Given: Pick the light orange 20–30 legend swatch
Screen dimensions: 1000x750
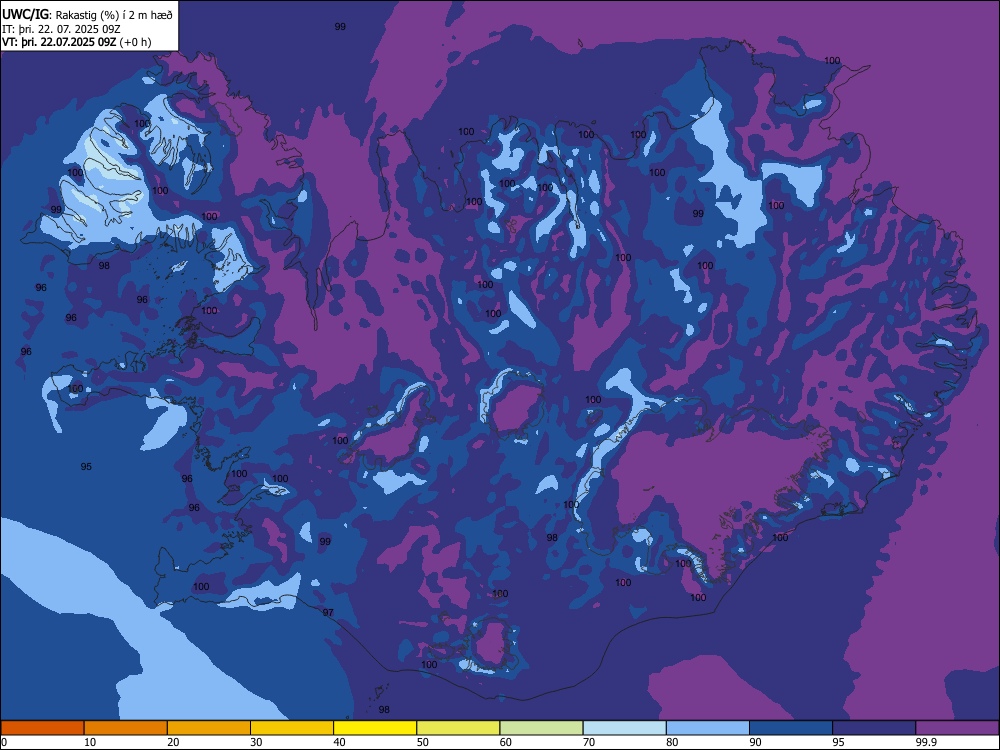Looking at the screenshot, I should tap(209, 728).
